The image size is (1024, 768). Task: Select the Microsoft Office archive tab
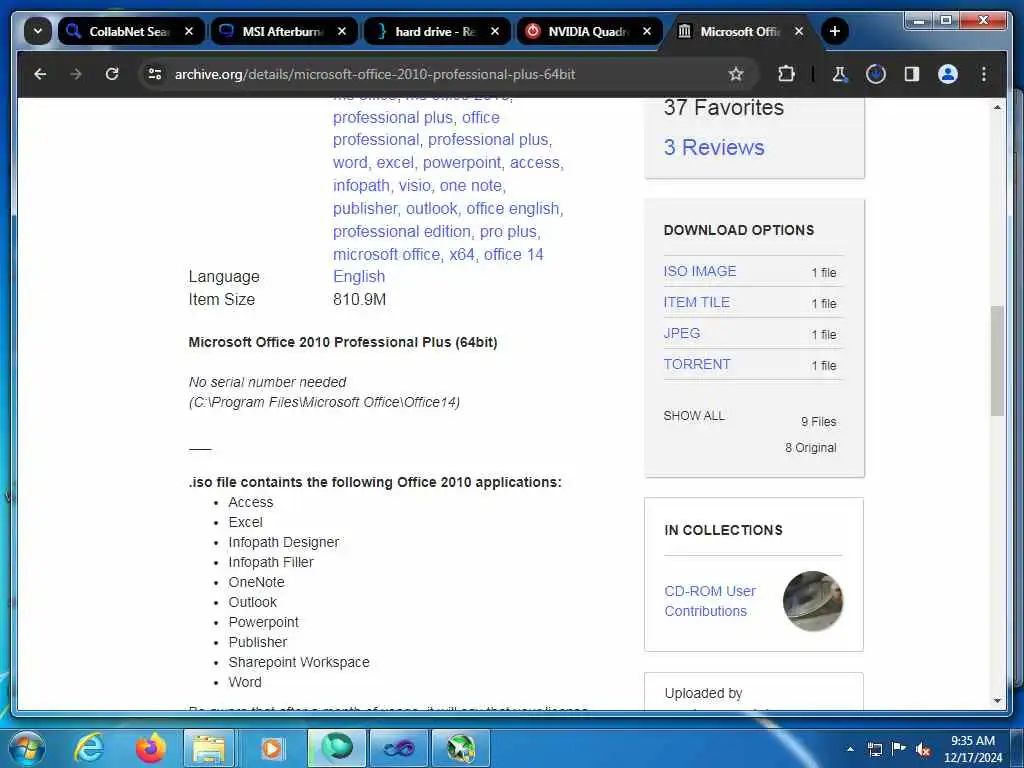741,31
